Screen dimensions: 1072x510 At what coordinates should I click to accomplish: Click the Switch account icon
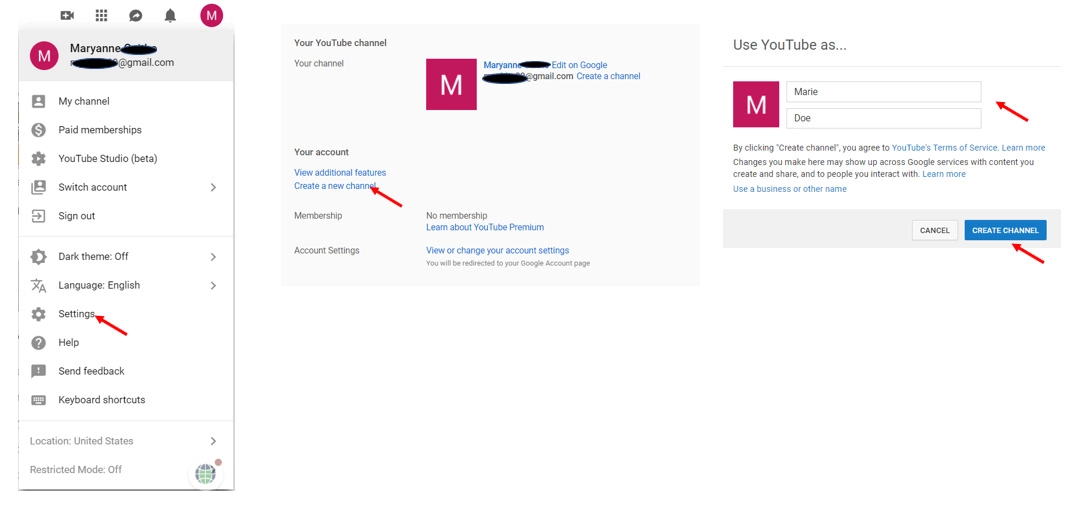point(38,187)
